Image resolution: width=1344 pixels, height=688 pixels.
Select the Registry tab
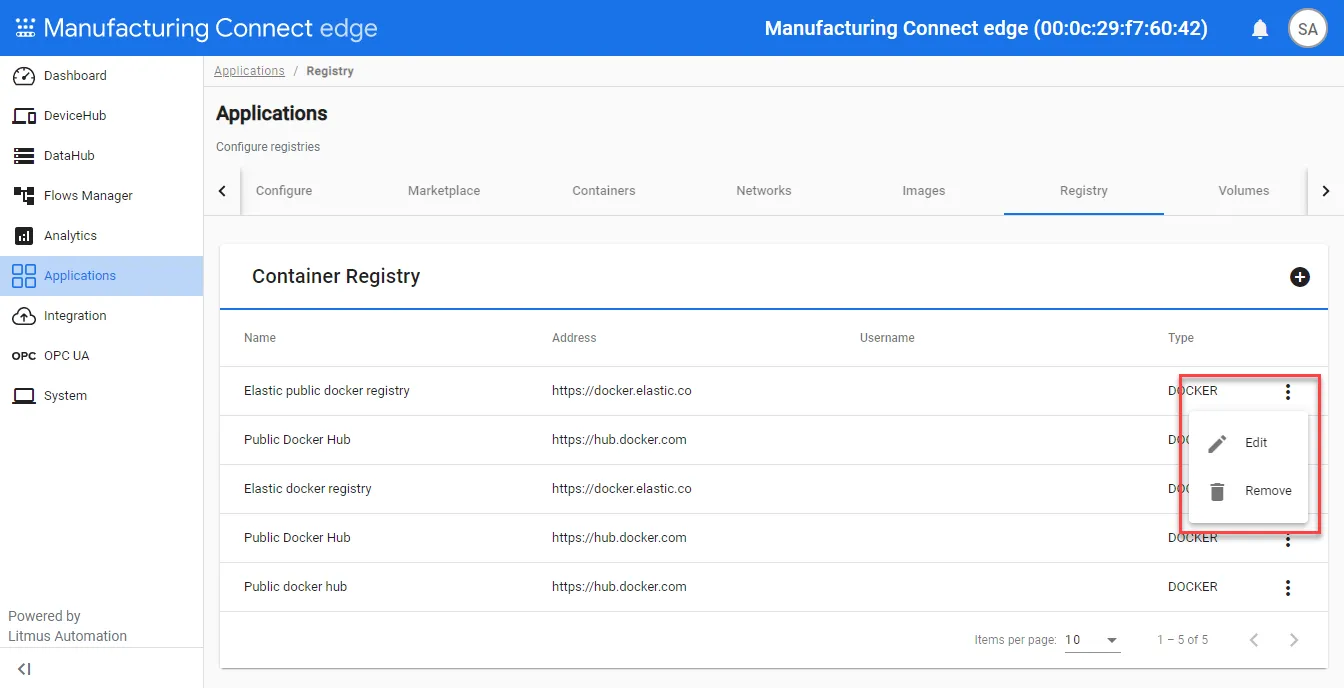tap(1084, 191)
